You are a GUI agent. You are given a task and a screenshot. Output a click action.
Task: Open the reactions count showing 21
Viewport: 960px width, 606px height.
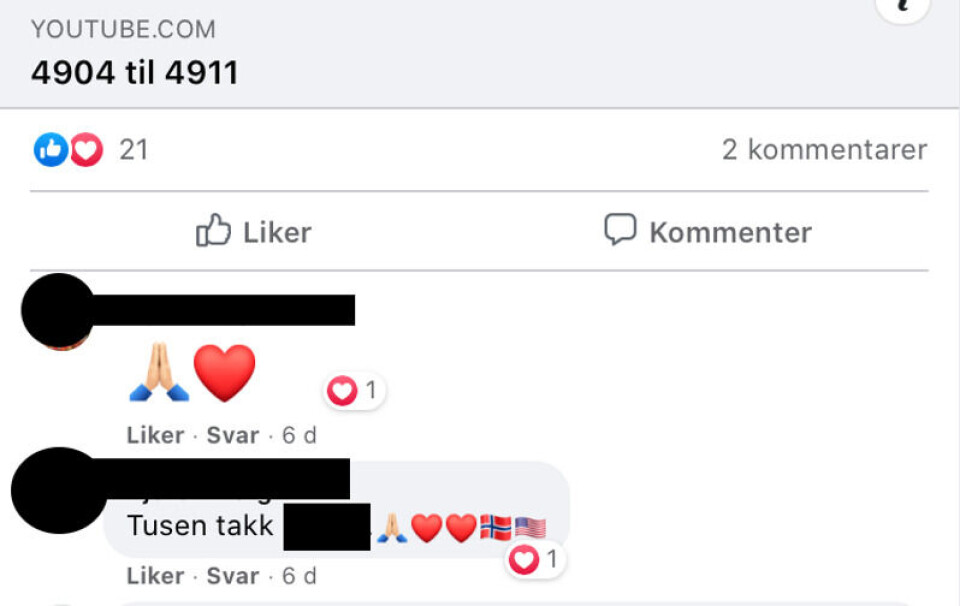(133, 149)
